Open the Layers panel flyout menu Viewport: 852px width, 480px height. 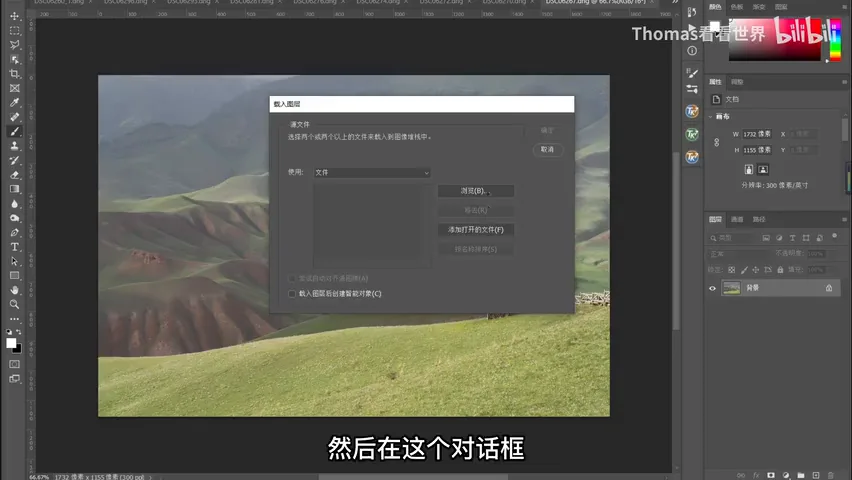pos(844,220)
